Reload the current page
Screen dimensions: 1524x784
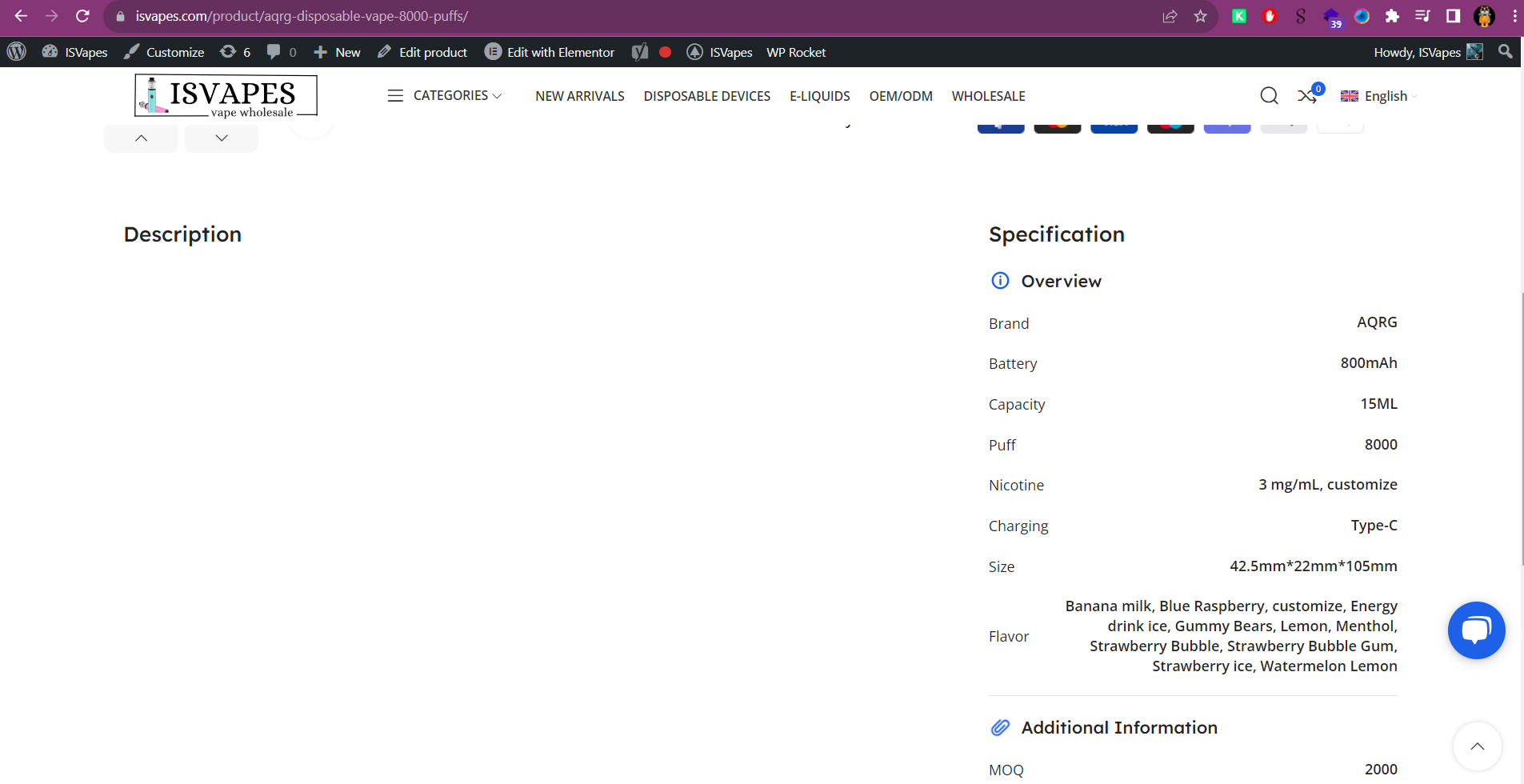82,16
